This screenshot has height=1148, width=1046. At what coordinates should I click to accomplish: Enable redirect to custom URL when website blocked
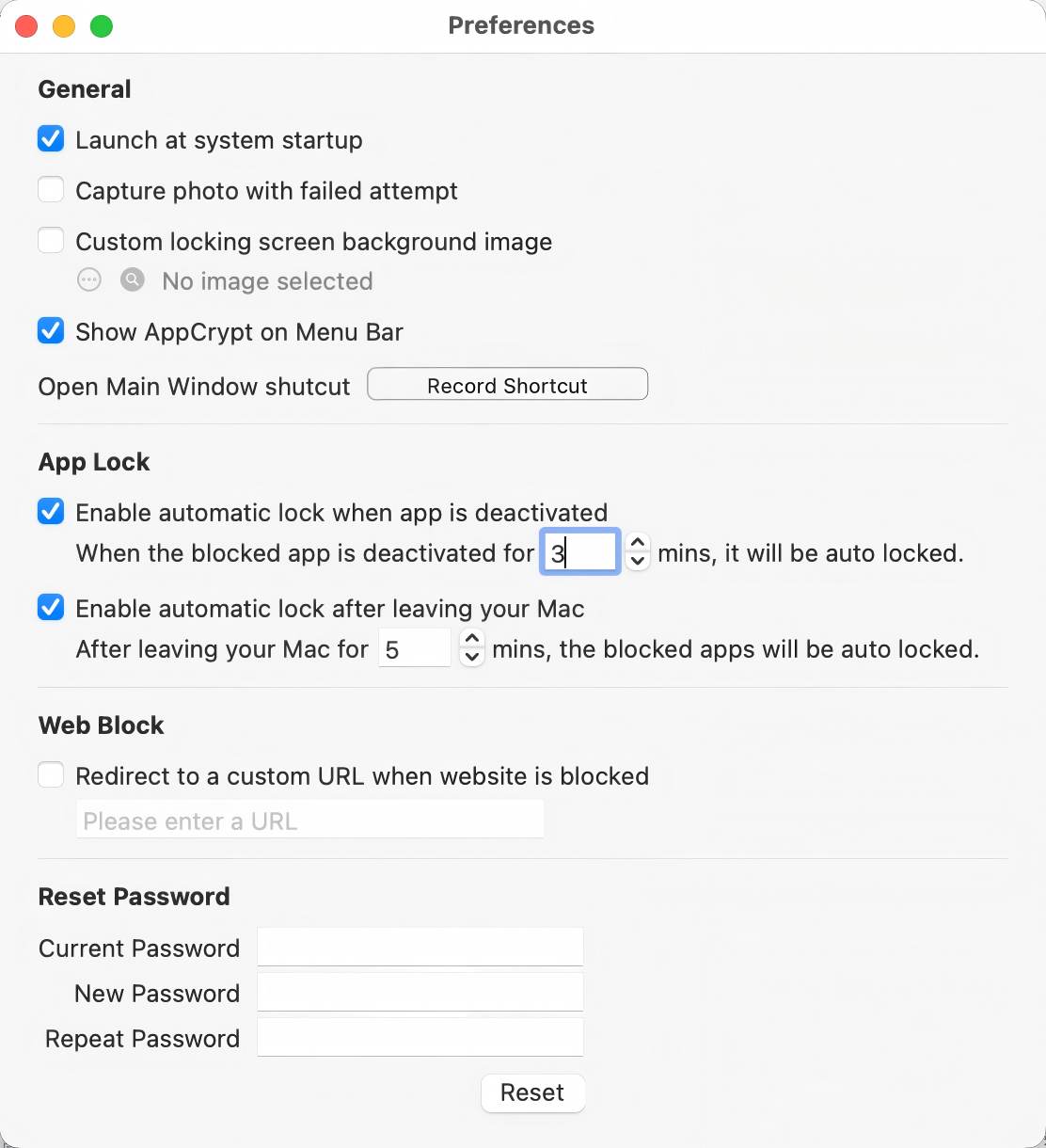(x=51, y=774)
